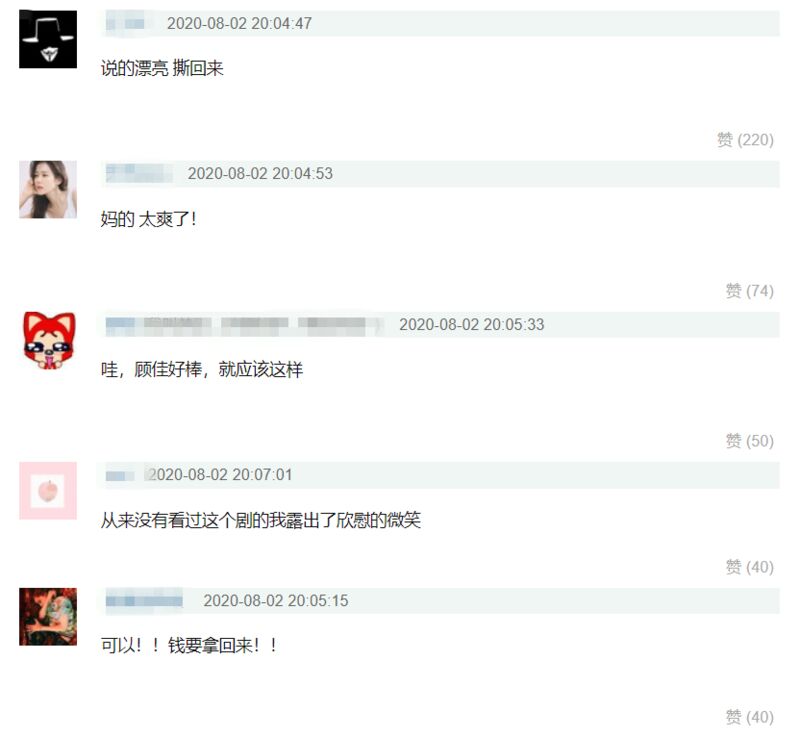Image resolution: width=800 pixels, height=737 pixels.
Task: Like the peach avatar comment 赞 (40)
Action: pos(749,567)
